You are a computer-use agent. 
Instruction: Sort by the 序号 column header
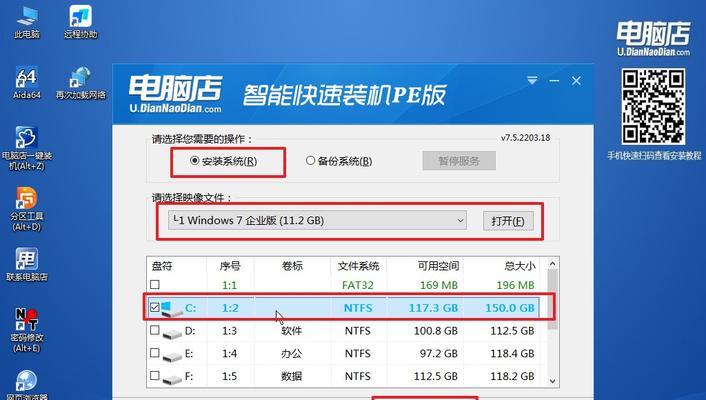point(230,266)
